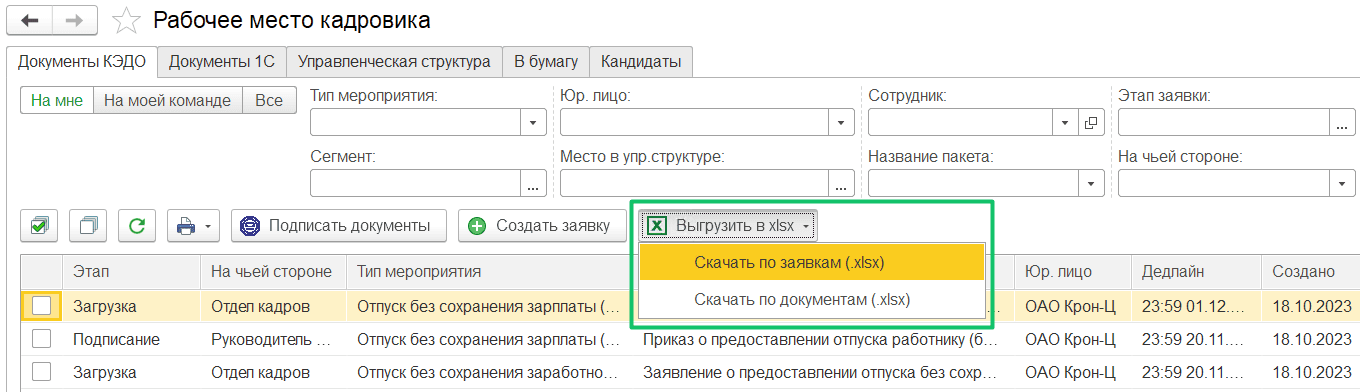Click into Этап заявки input field
This screenshot has height=392, width=1360.
click(1224, 123)
